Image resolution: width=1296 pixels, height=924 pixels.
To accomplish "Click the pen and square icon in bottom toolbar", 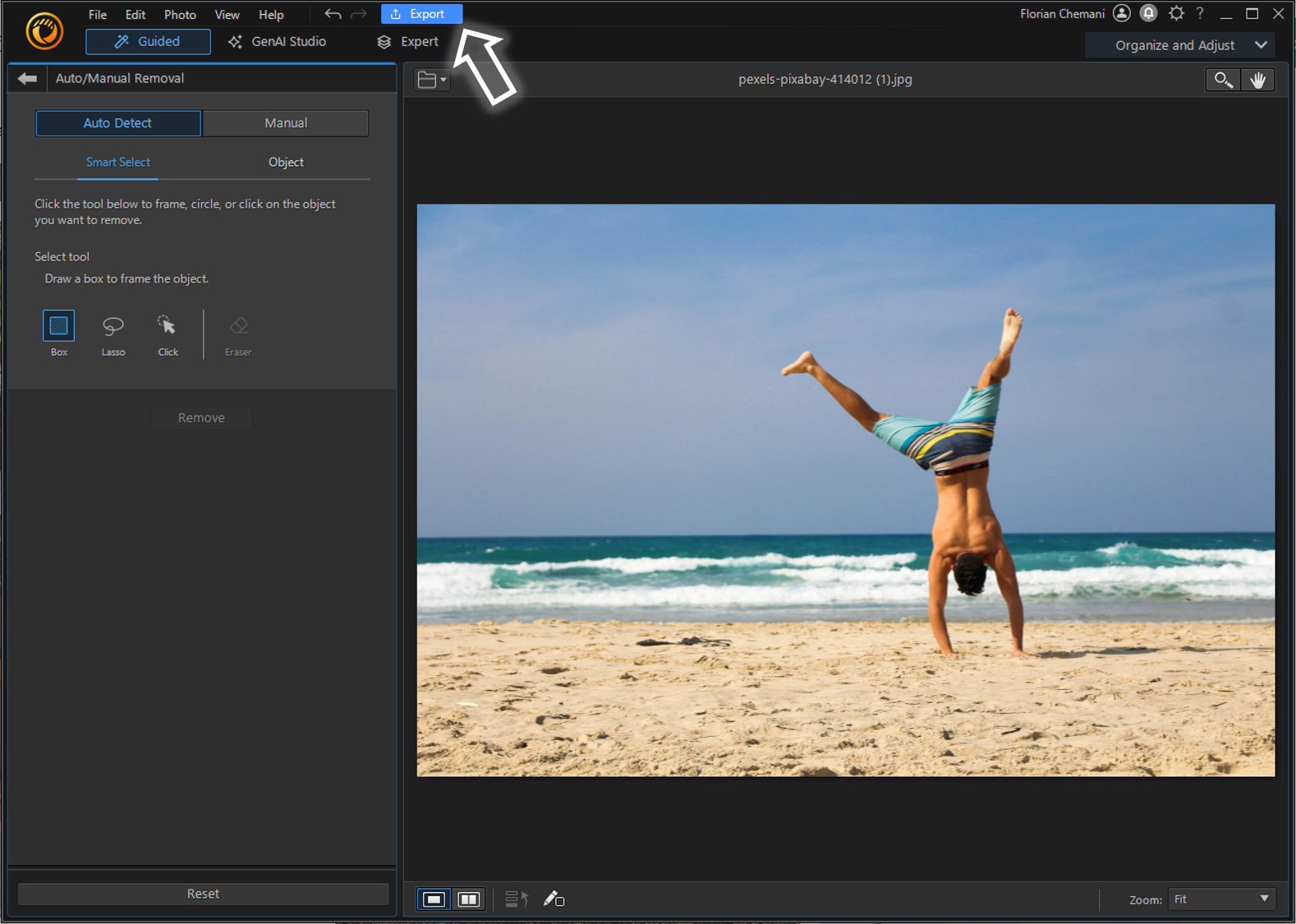I will [554, 899].
